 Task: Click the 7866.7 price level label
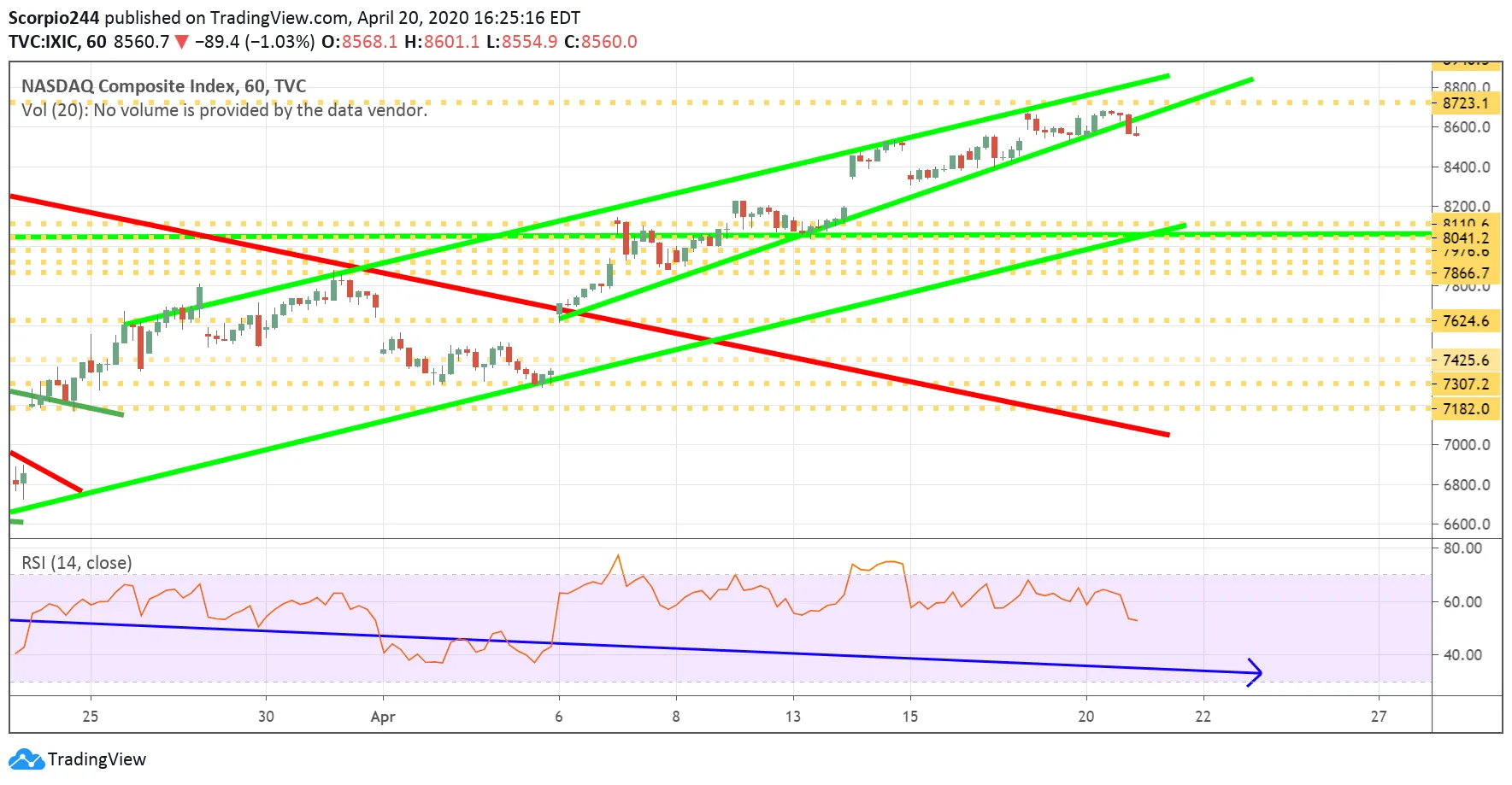(1466, 273)
